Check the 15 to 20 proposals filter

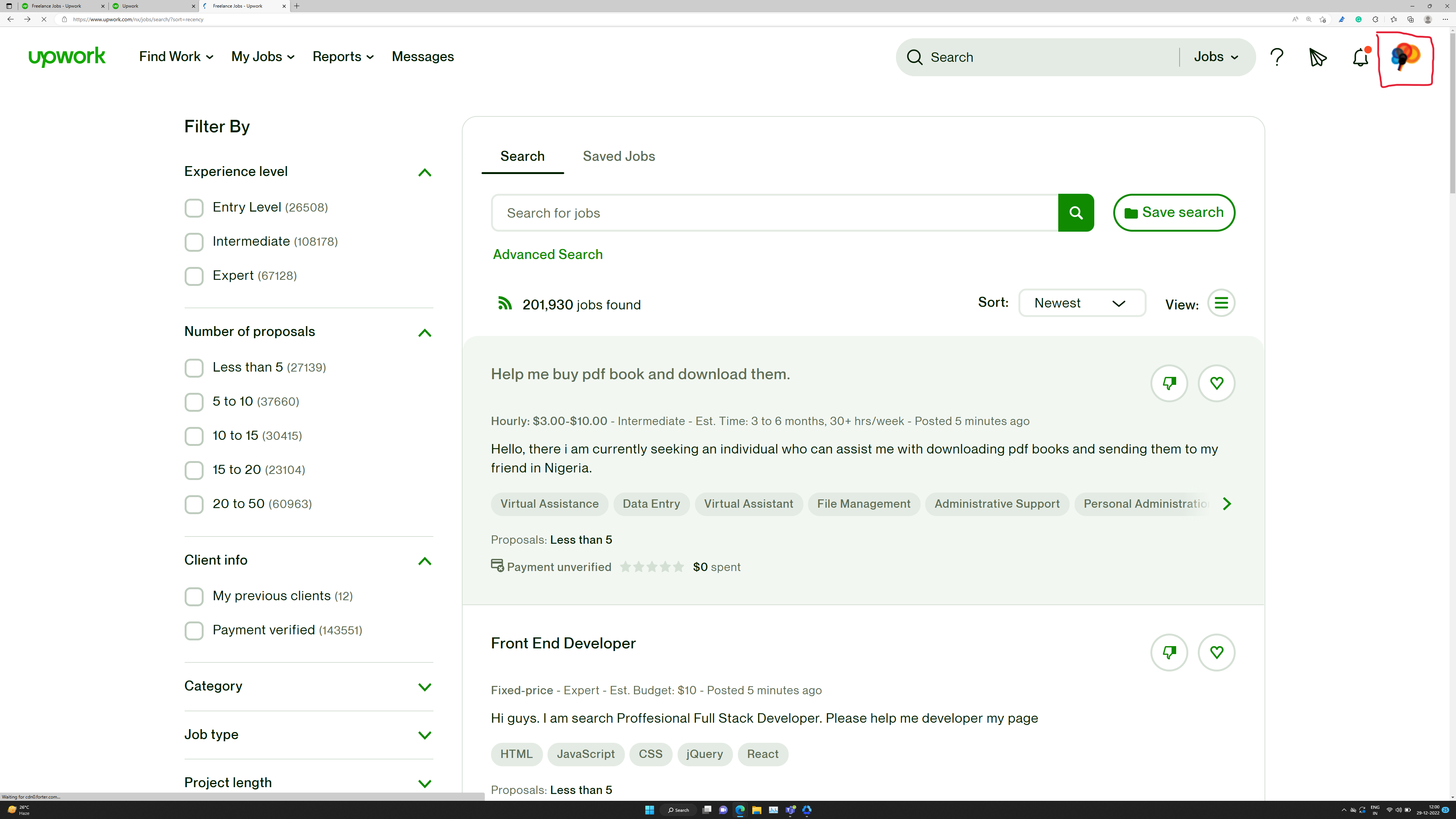pos(194,470)
